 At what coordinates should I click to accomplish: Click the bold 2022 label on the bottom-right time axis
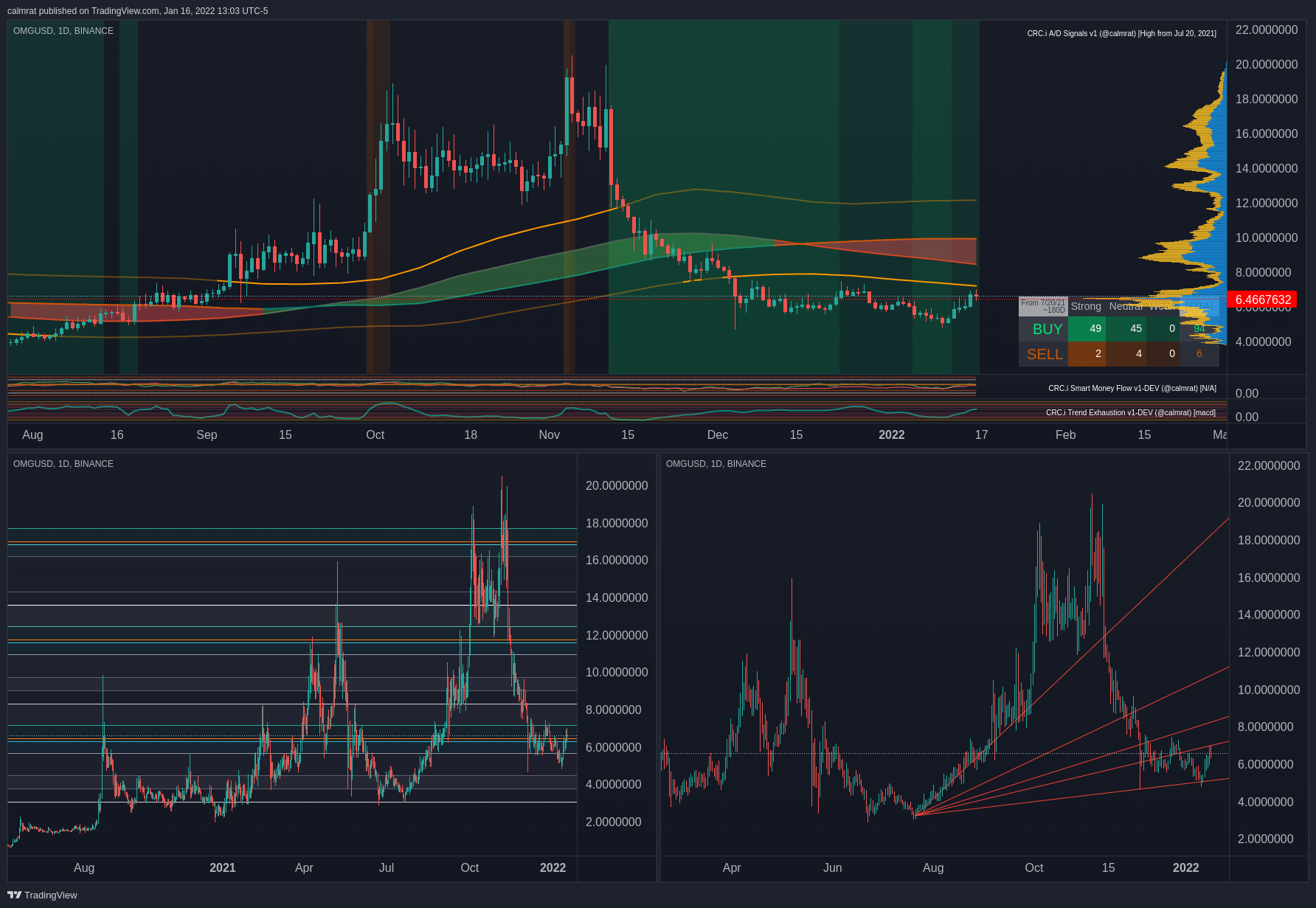(1185, 868)
